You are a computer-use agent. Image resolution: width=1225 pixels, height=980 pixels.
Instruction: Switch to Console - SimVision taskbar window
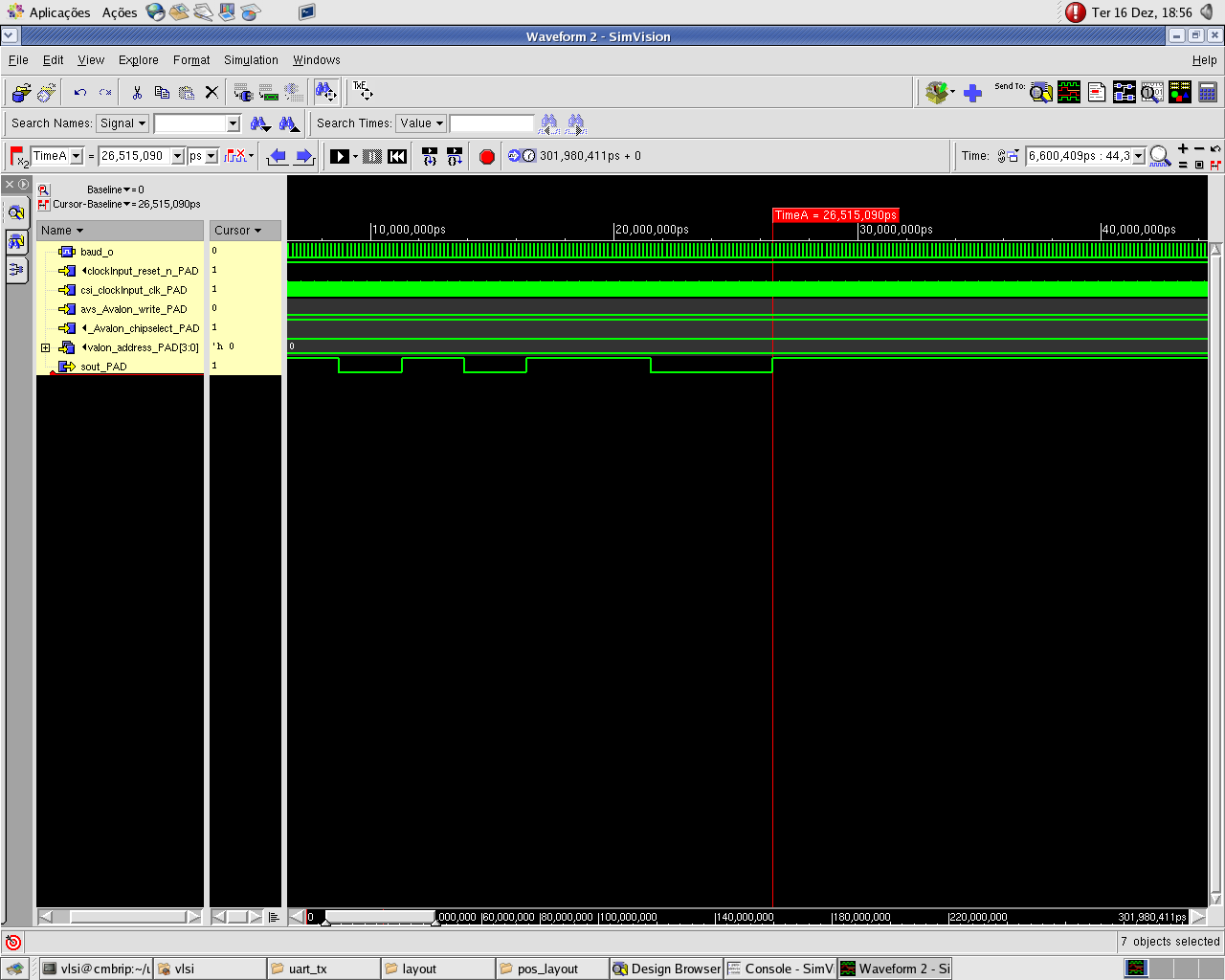click(781, 969)
